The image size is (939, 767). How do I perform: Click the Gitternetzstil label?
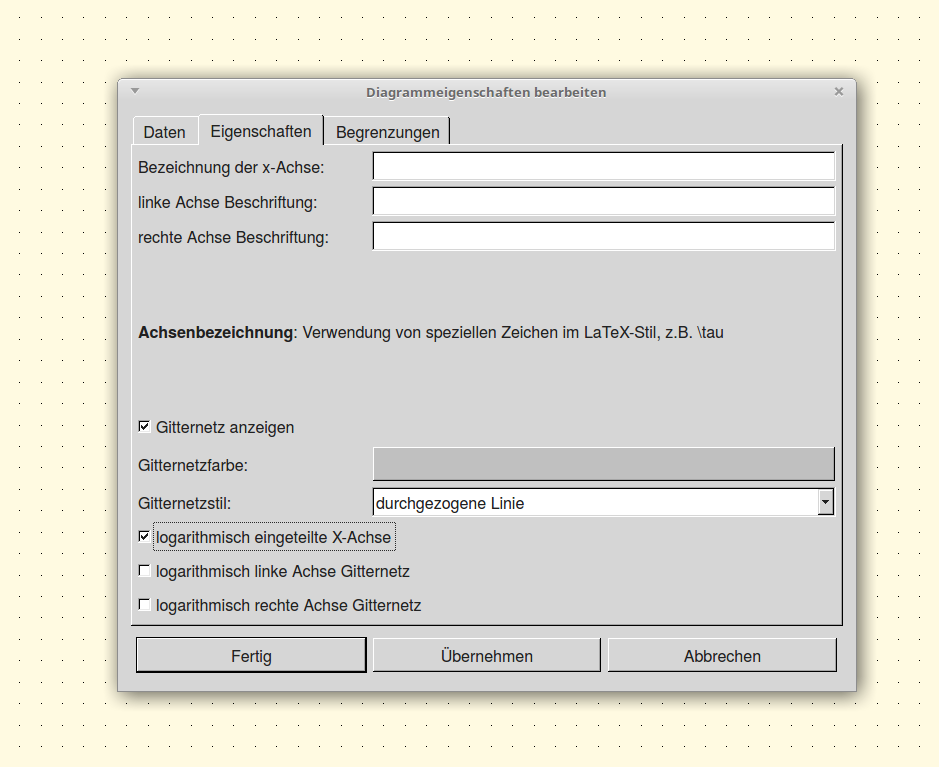click(x=184, y=504)
